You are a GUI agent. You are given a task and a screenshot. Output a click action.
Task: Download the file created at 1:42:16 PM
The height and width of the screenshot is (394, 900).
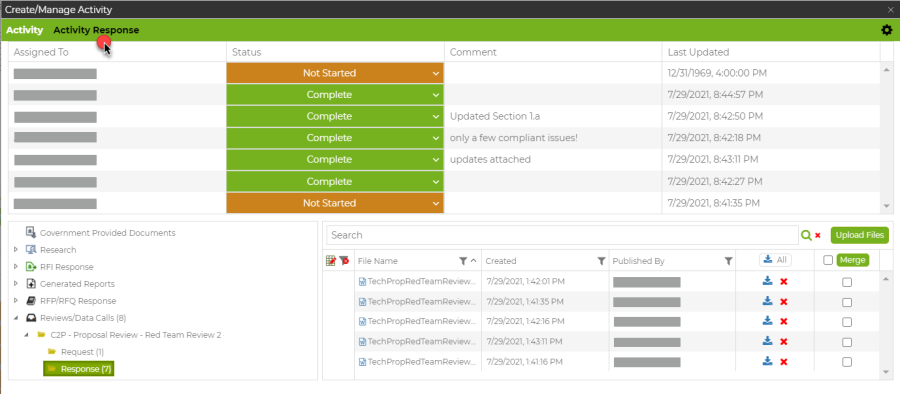tap(767, 321)
